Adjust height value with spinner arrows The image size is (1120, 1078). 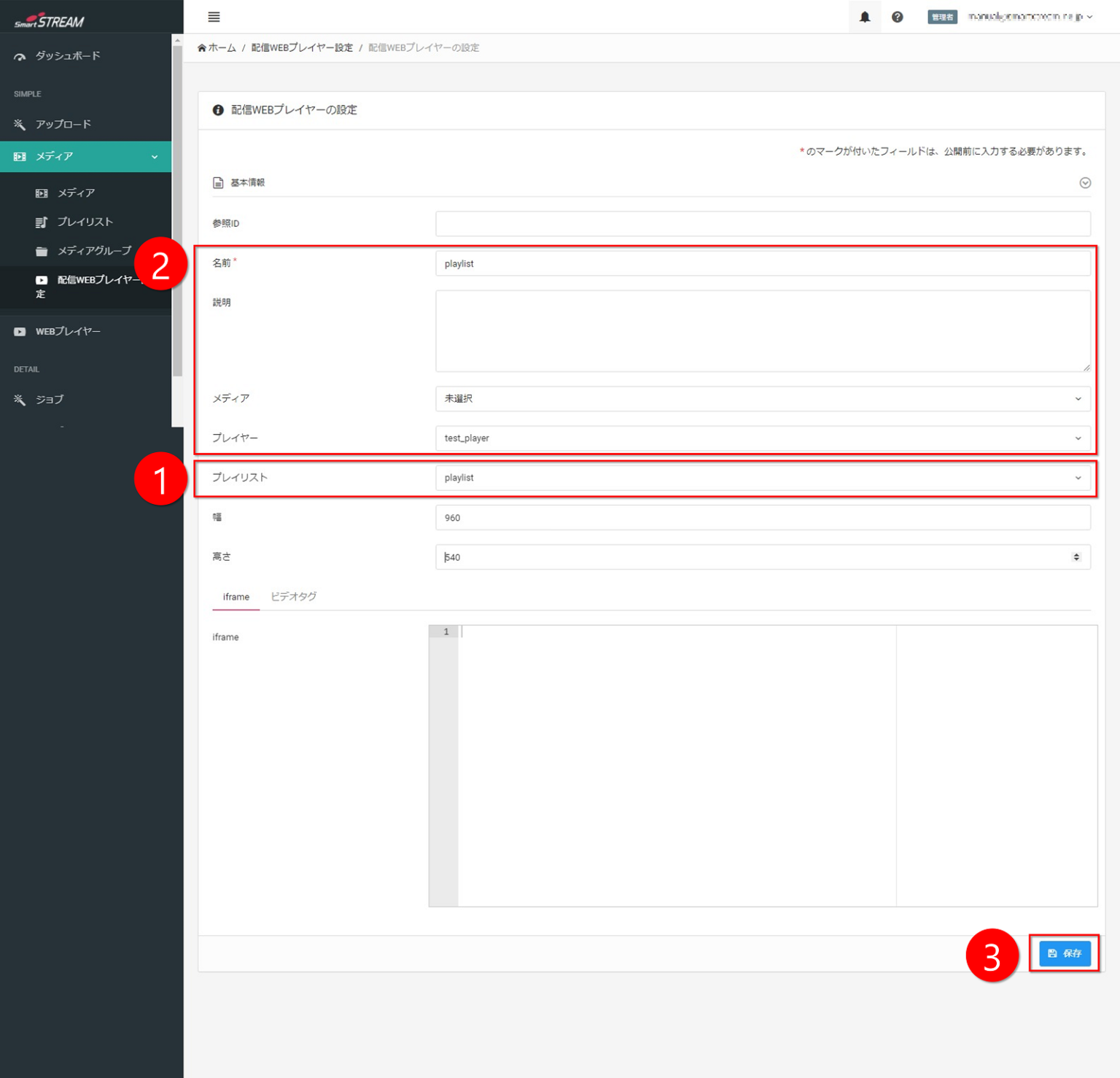[1076, 557]
